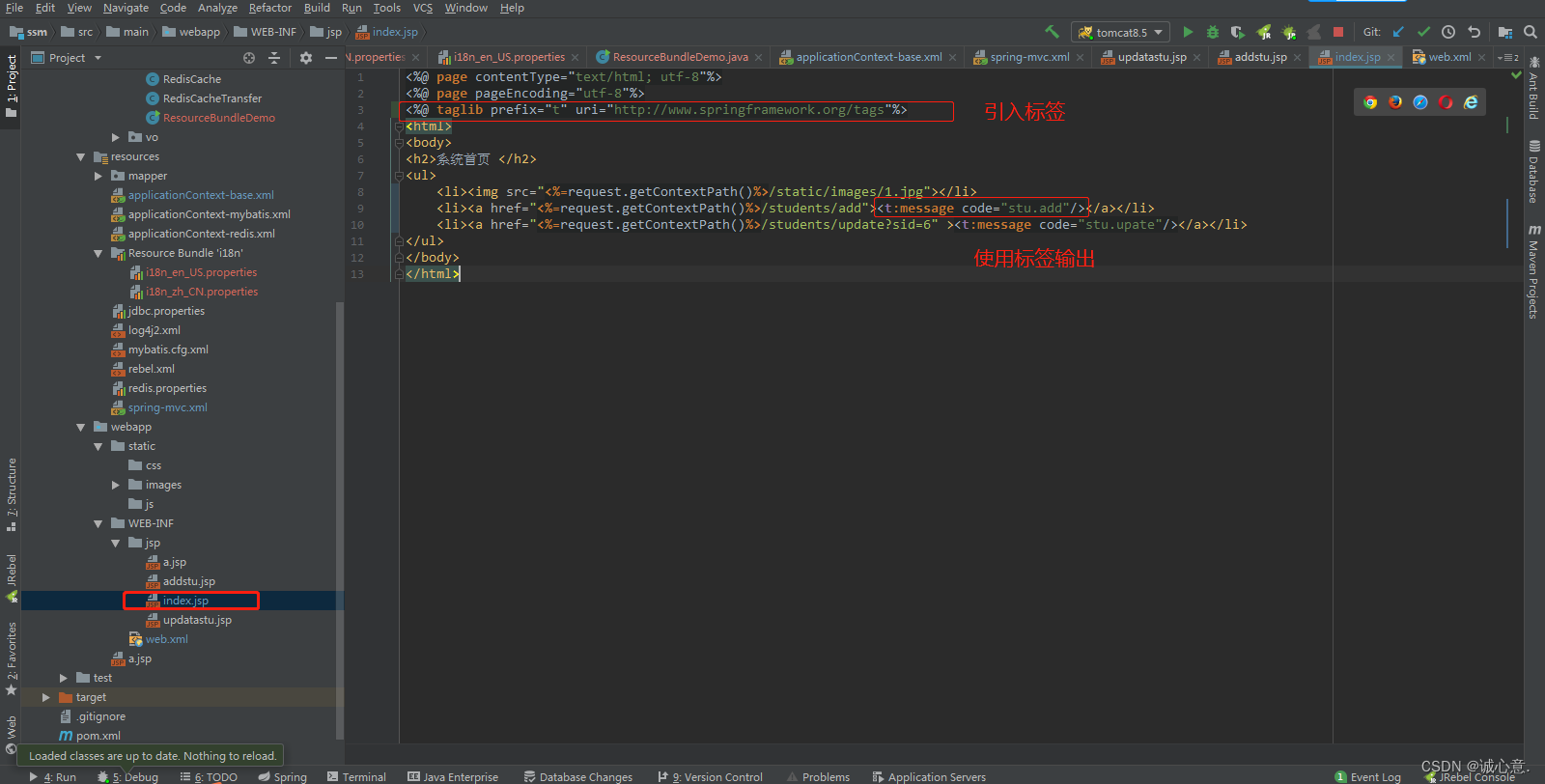The height and width of the screenshot is (784, 1545).
Task: Click webapp in the breadcrumb path
Action: point(200,32)
